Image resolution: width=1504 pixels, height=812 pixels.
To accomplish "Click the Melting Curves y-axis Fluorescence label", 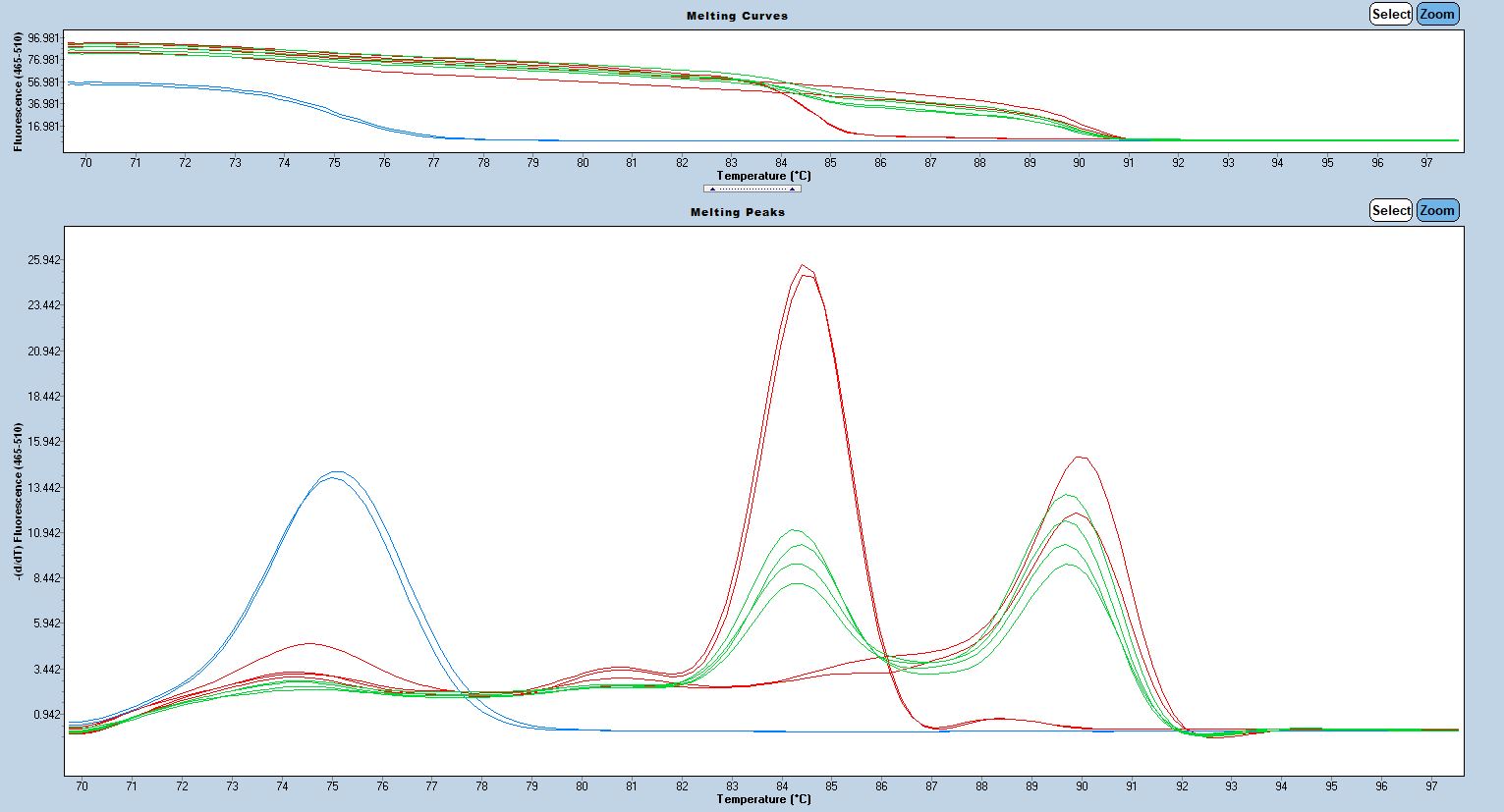I will point(19,91).
